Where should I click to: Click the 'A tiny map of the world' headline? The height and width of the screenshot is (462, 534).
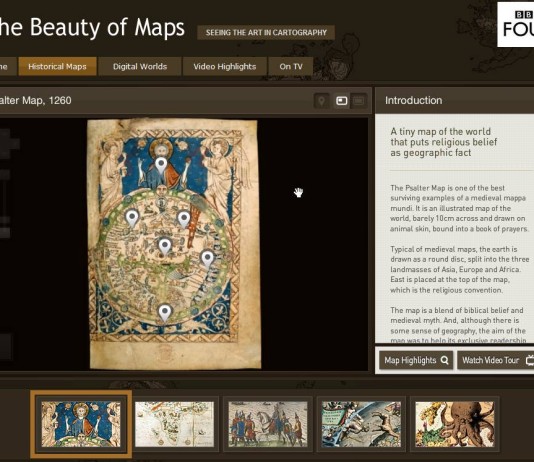click(443, 142)
